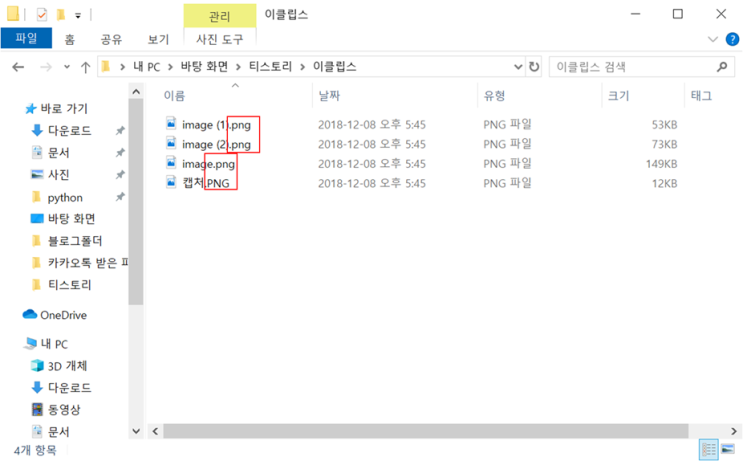Image resolution: width=743 pixels, height=461 pixels.
Task: Select the 관리 contextual tab
Action: coord(220,16)
